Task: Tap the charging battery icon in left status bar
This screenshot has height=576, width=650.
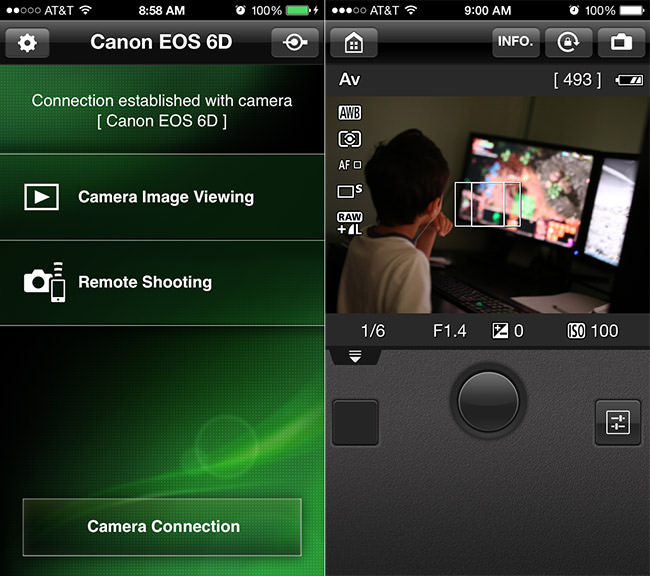Action: point(302,10)
